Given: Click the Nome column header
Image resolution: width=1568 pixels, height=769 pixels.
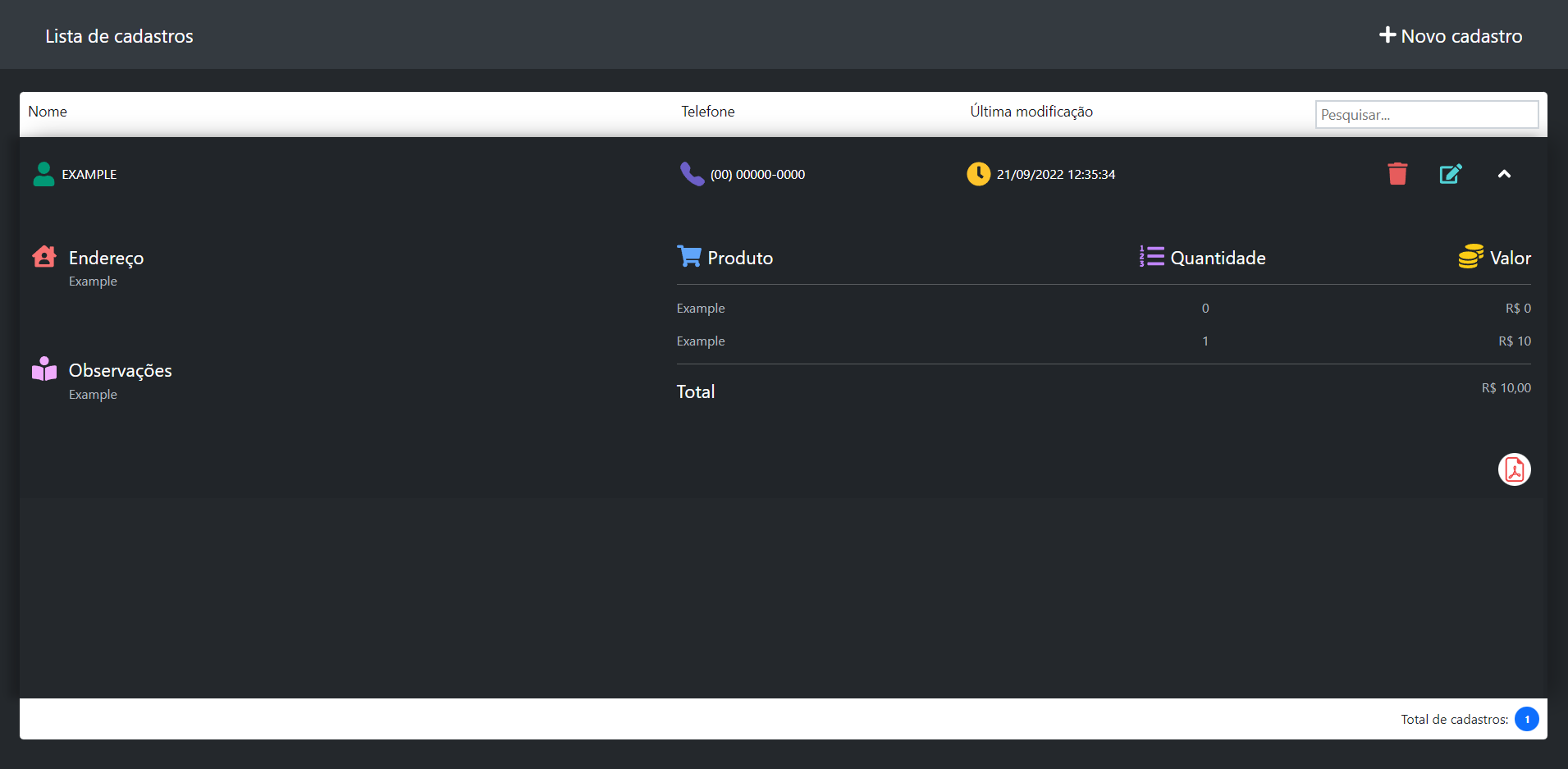Looking at the screenshot, I should [48, 112].
